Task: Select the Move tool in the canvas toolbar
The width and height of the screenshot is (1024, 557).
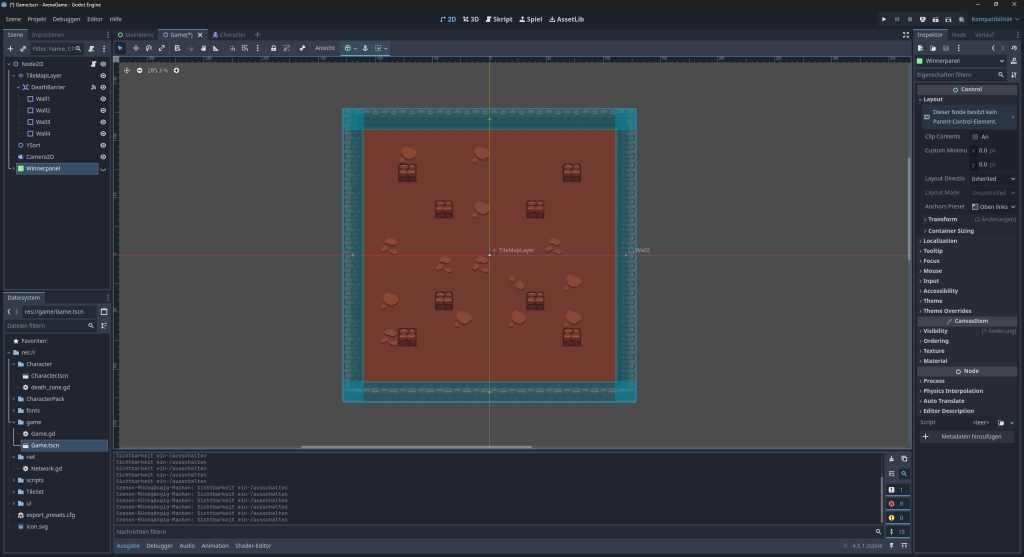Action: click(135, 48)
